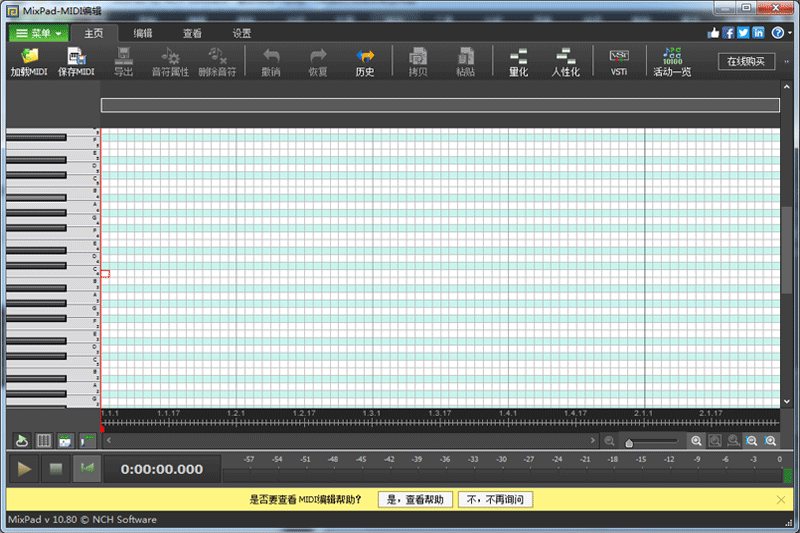Screen dimensions: 800x533
Task: Open 音符属性 note properties
Action: (x=170, y=62)
